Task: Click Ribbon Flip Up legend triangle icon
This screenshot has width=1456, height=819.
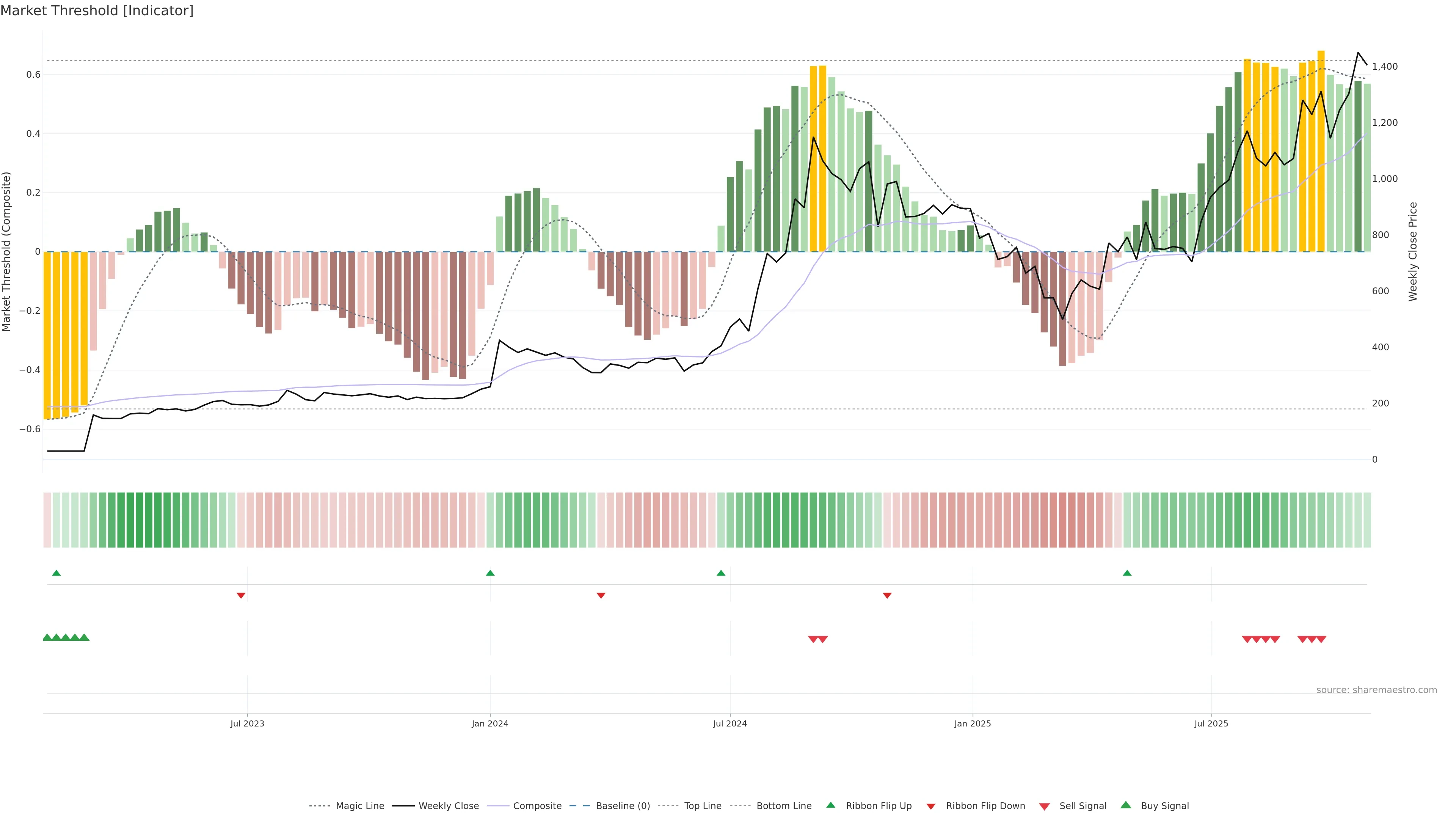Action: click(830, 805)
